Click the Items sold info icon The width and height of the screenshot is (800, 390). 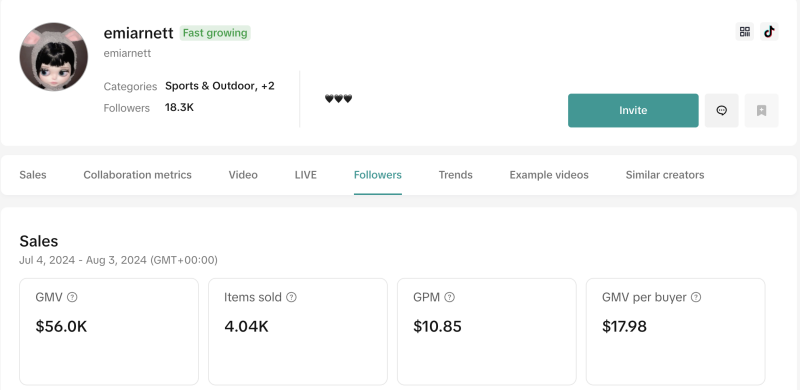(291, 297)
